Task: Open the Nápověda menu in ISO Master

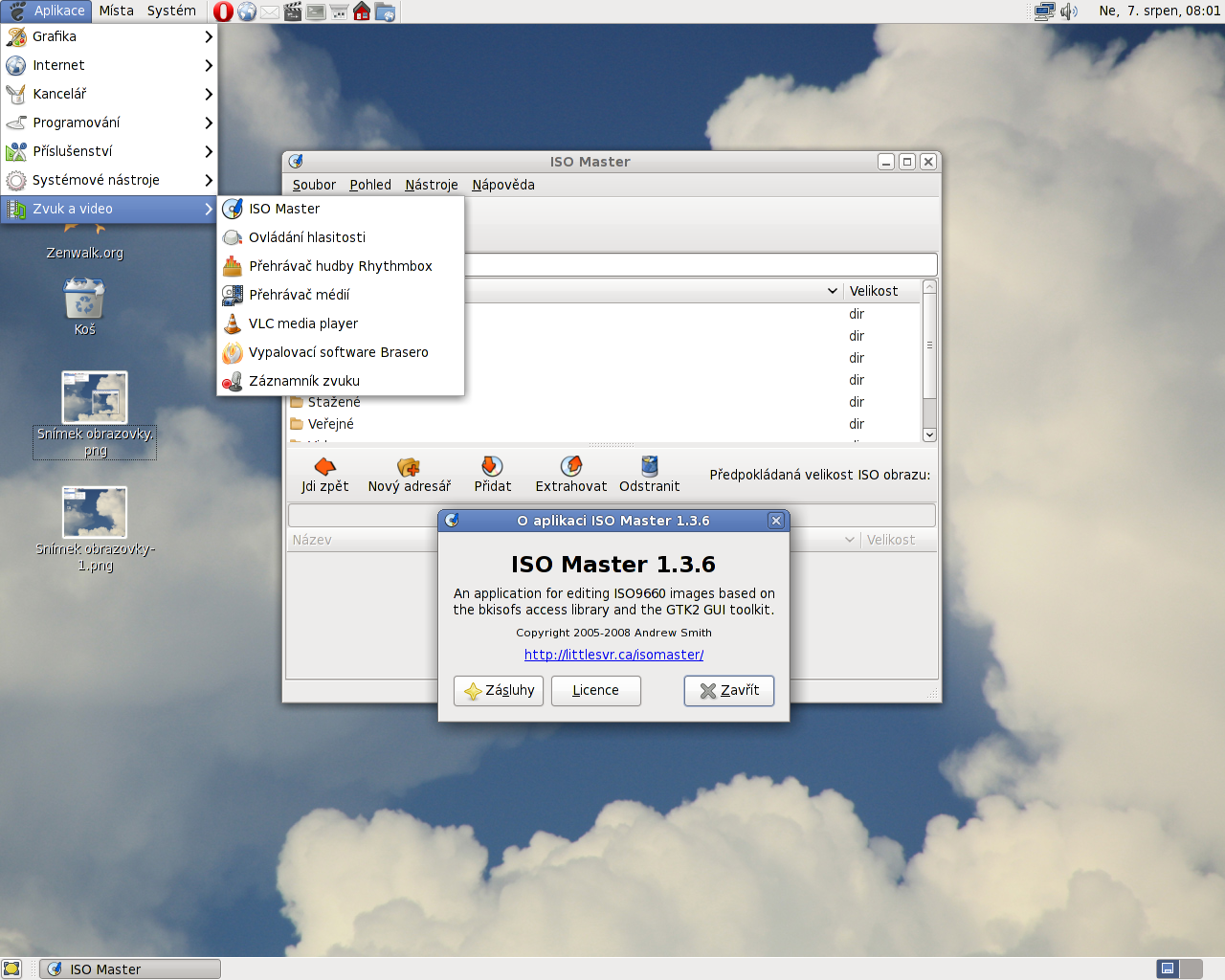Action: click(503, 185)
